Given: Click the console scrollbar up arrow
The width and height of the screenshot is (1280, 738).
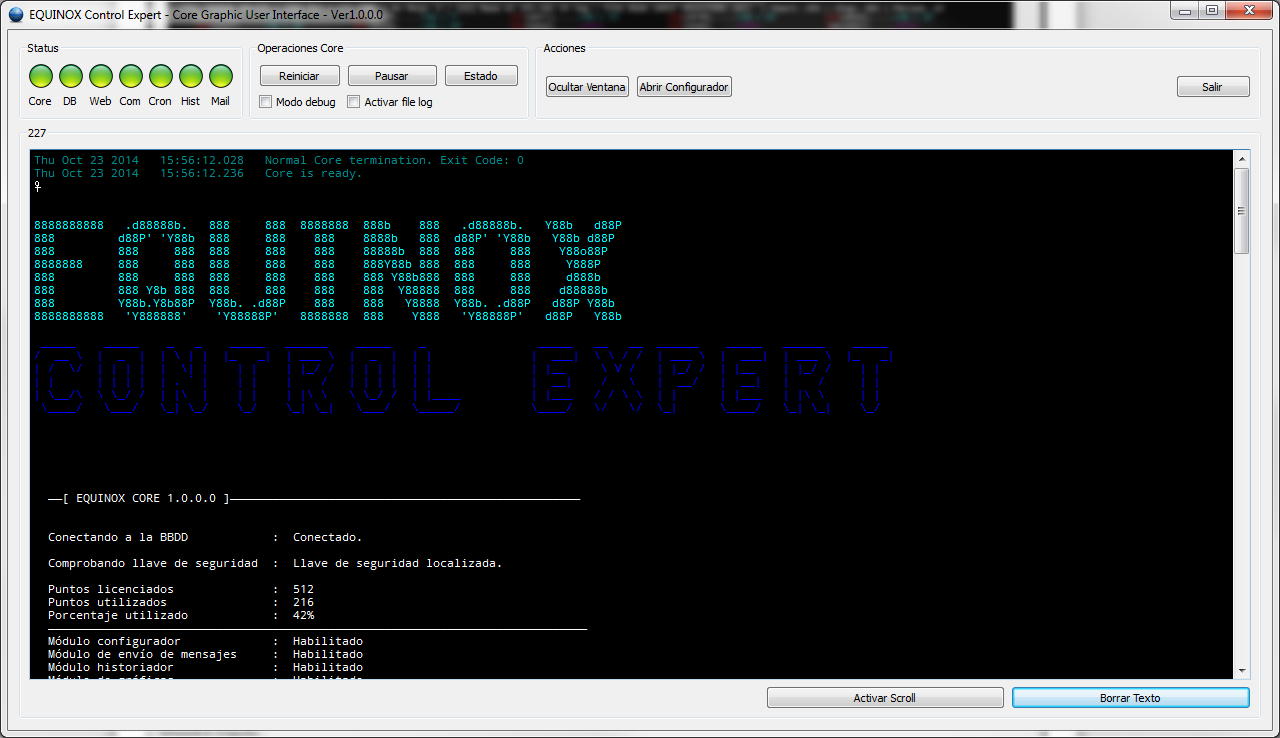Looking at the screenshot, I should click(1242, 159).
